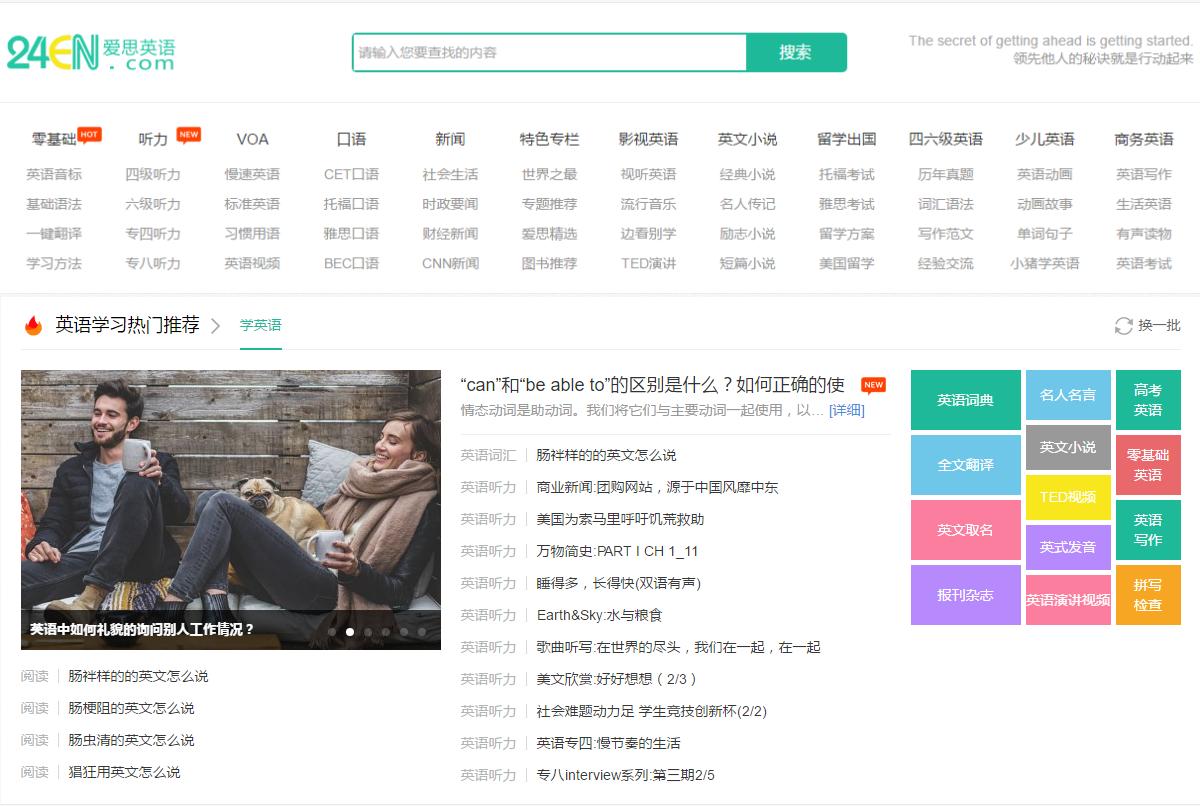Open the red 零基础英语 tile

tap(1149, 464)
